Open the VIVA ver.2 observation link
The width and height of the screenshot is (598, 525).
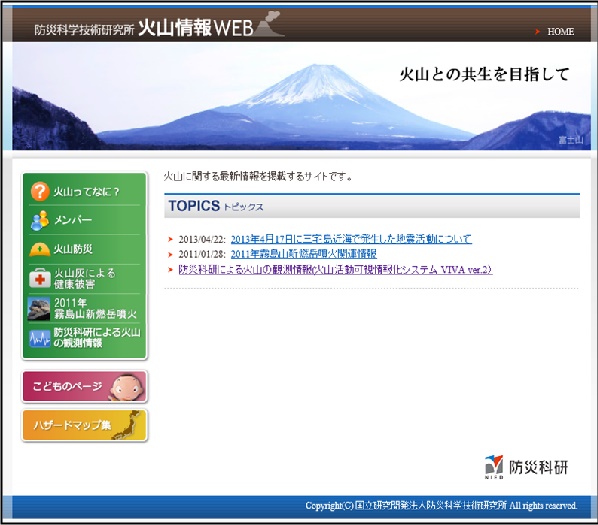coord(335,270)
